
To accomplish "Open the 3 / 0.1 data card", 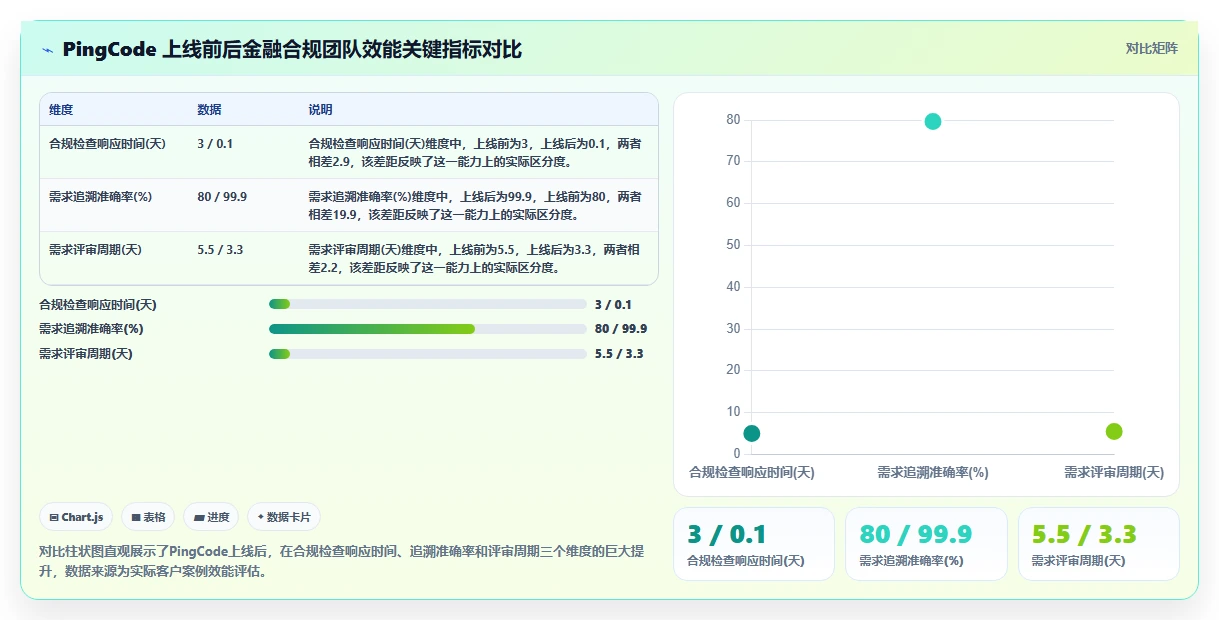I will (x=754, y=544).
